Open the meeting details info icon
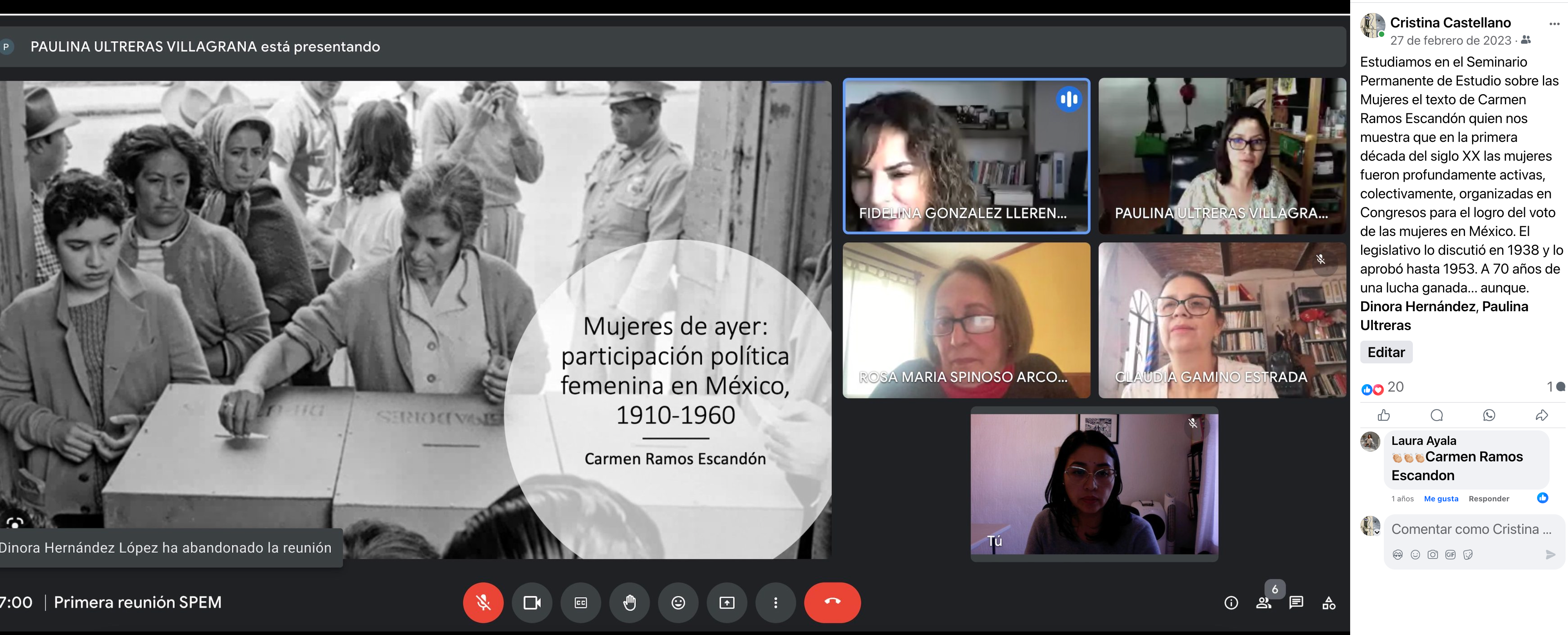This screenshot has height=635, width=1568. click(x=1231, y=603)
